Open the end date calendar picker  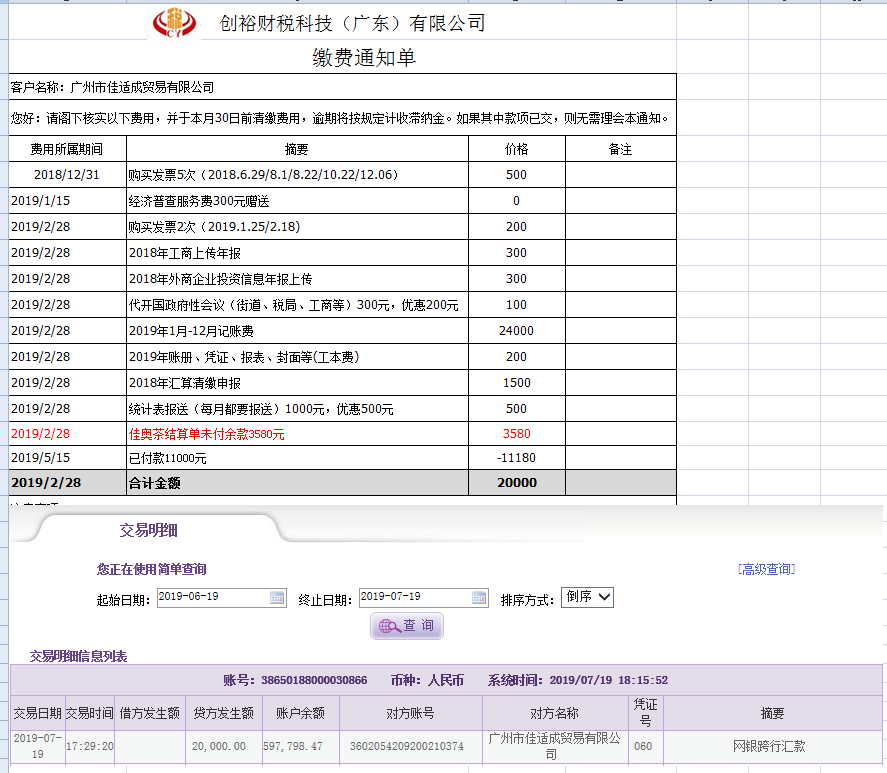[479, 598]
